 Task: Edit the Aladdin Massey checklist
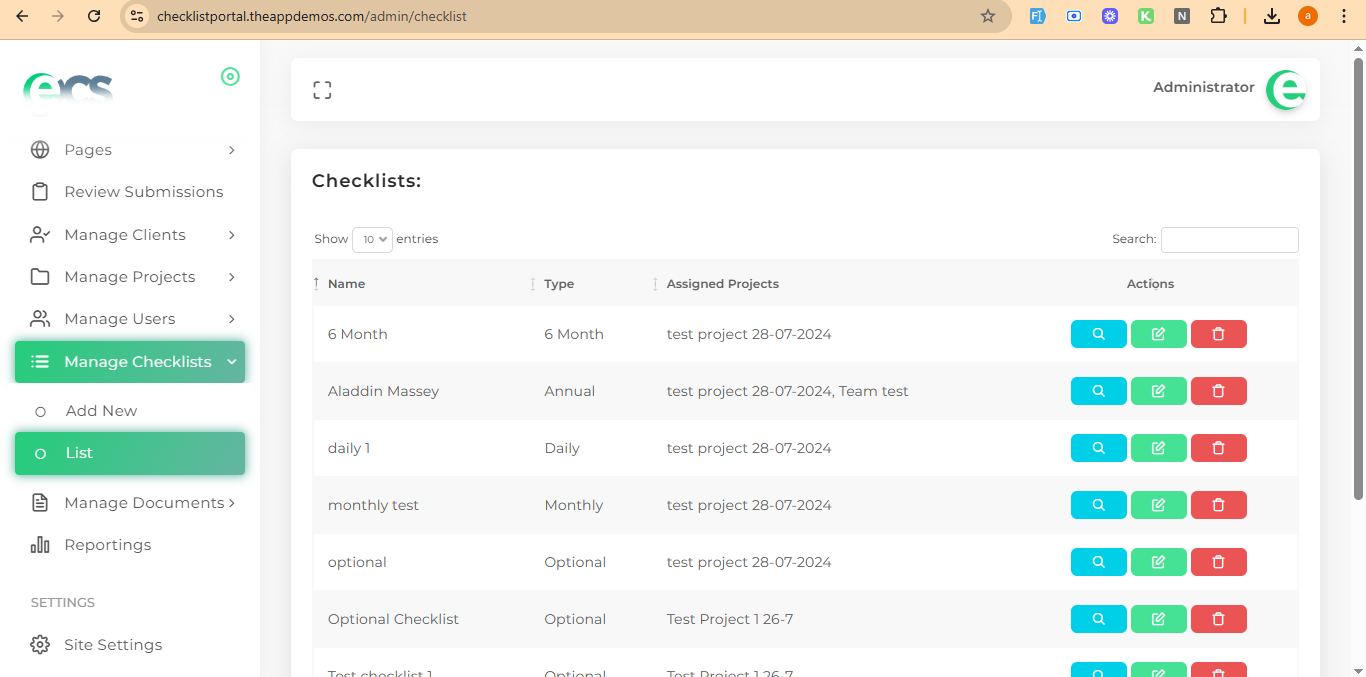1158,391
